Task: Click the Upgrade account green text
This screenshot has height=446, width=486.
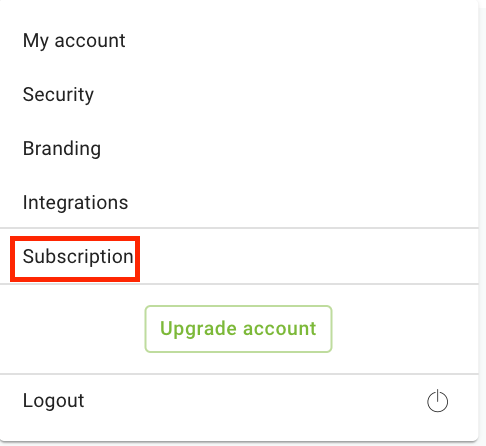Action: point(238,329)
